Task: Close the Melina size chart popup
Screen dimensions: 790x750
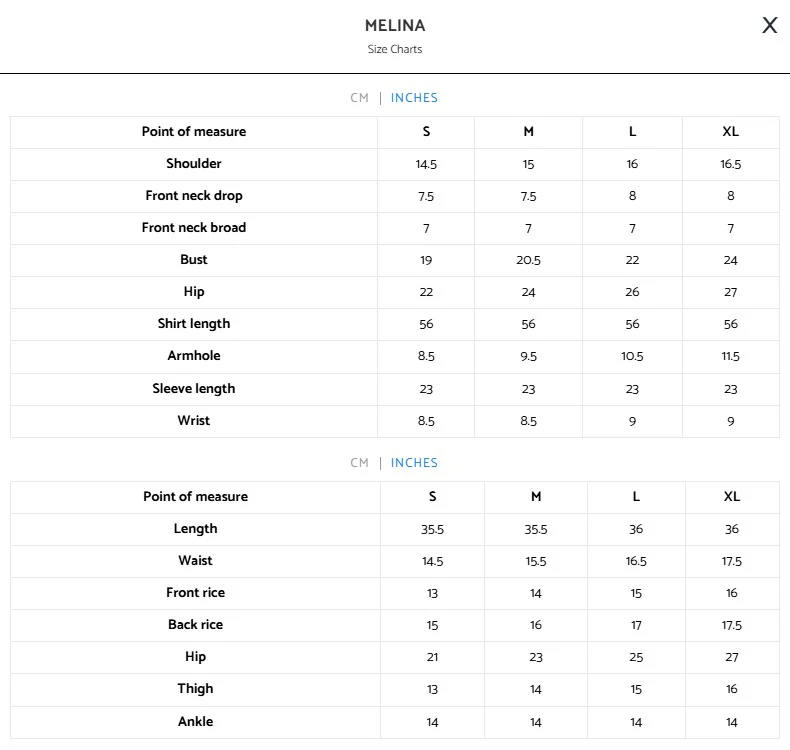Action: point(769,26)
